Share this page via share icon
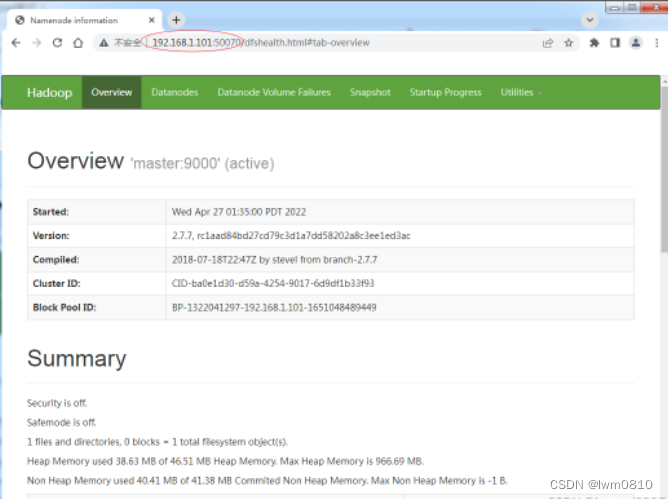 click(x=547, y=43)
